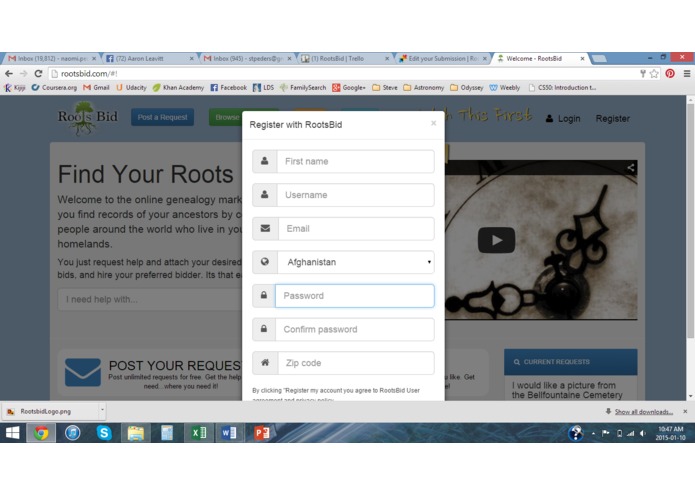Play the embedded clock video

click(496, 240)
